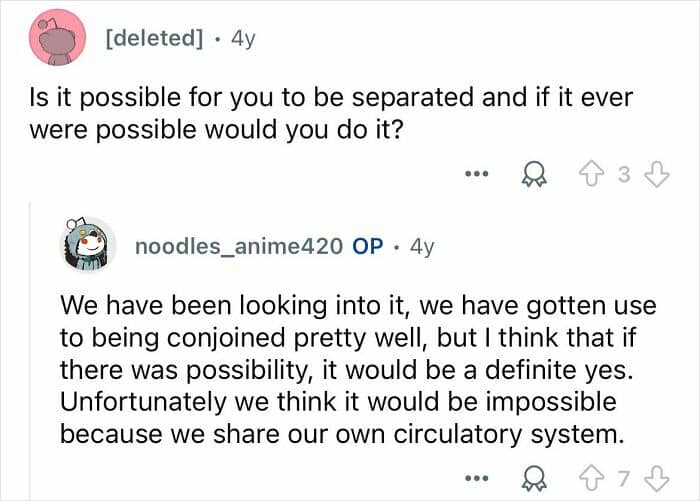Screen dimensions: 700x501
Task: Click the OP badge beside noodles_anime420
Action: tap(367, 246)
